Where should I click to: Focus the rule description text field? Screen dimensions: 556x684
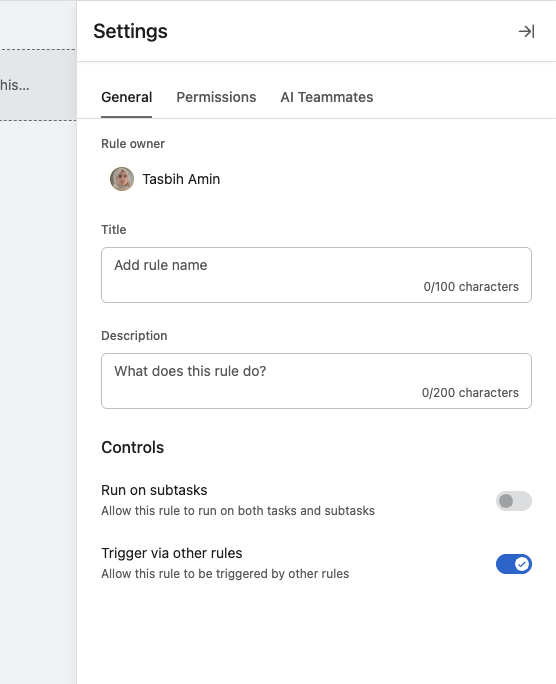click(x=316, y=381)
